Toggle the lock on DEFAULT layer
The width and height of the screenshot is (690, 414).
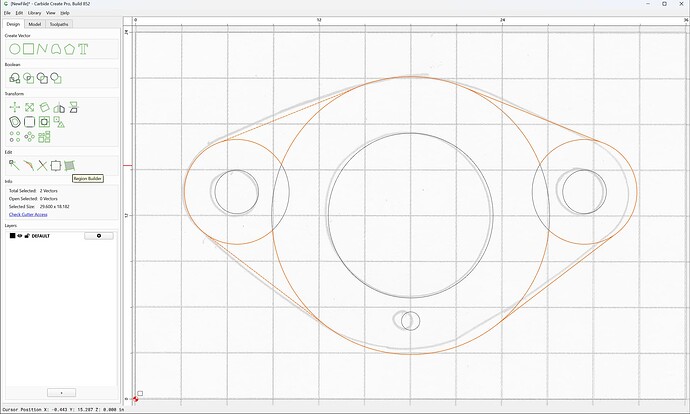[x=27, y=236]
